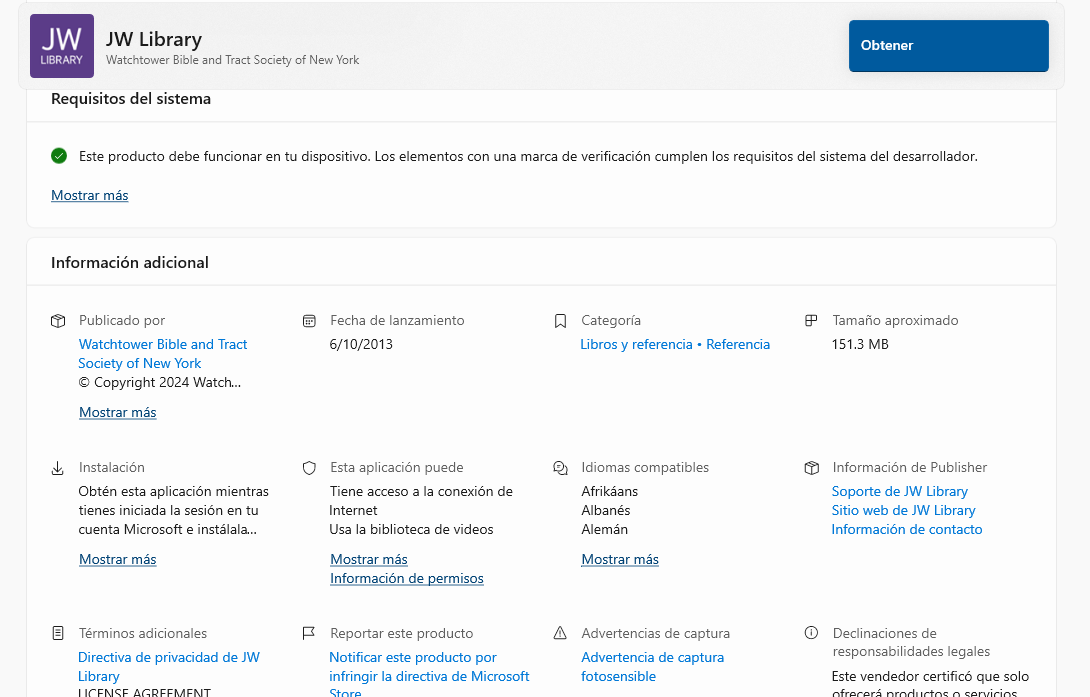Click the Idiomas compatibles language icon

tap(560, 468)
